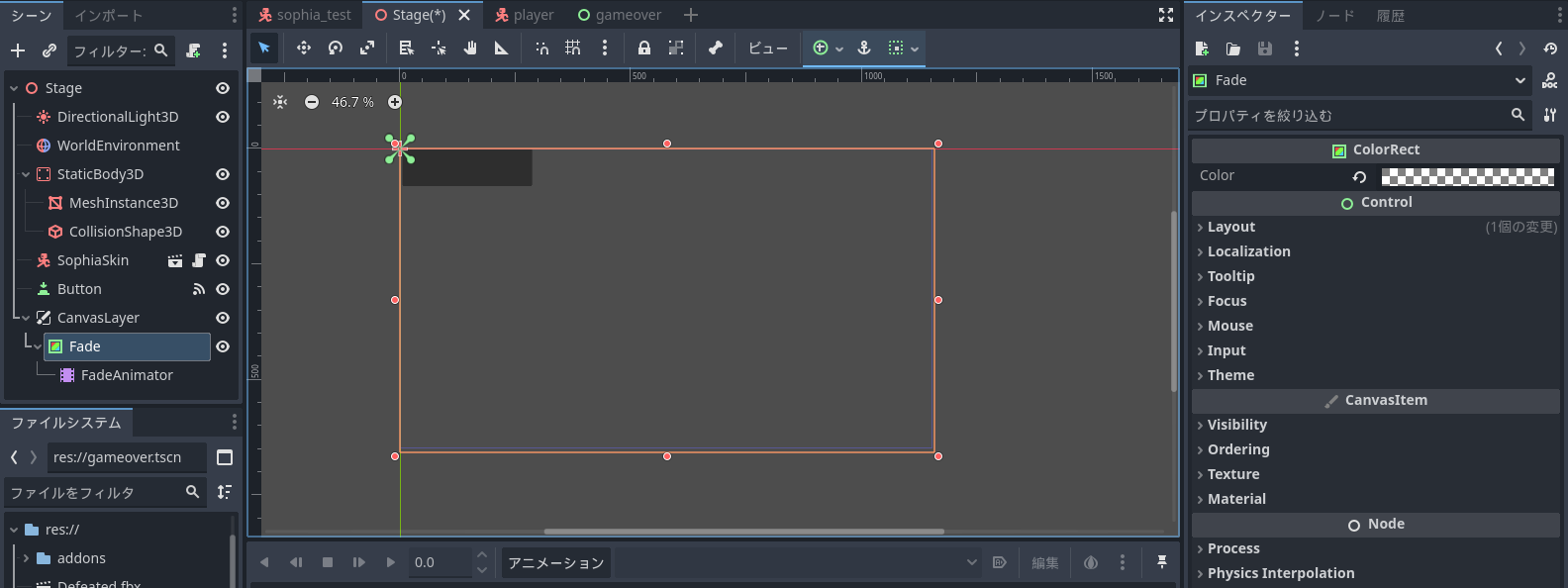Open the ノード dock tab

pyautogui.click(x=1335, y=15)
